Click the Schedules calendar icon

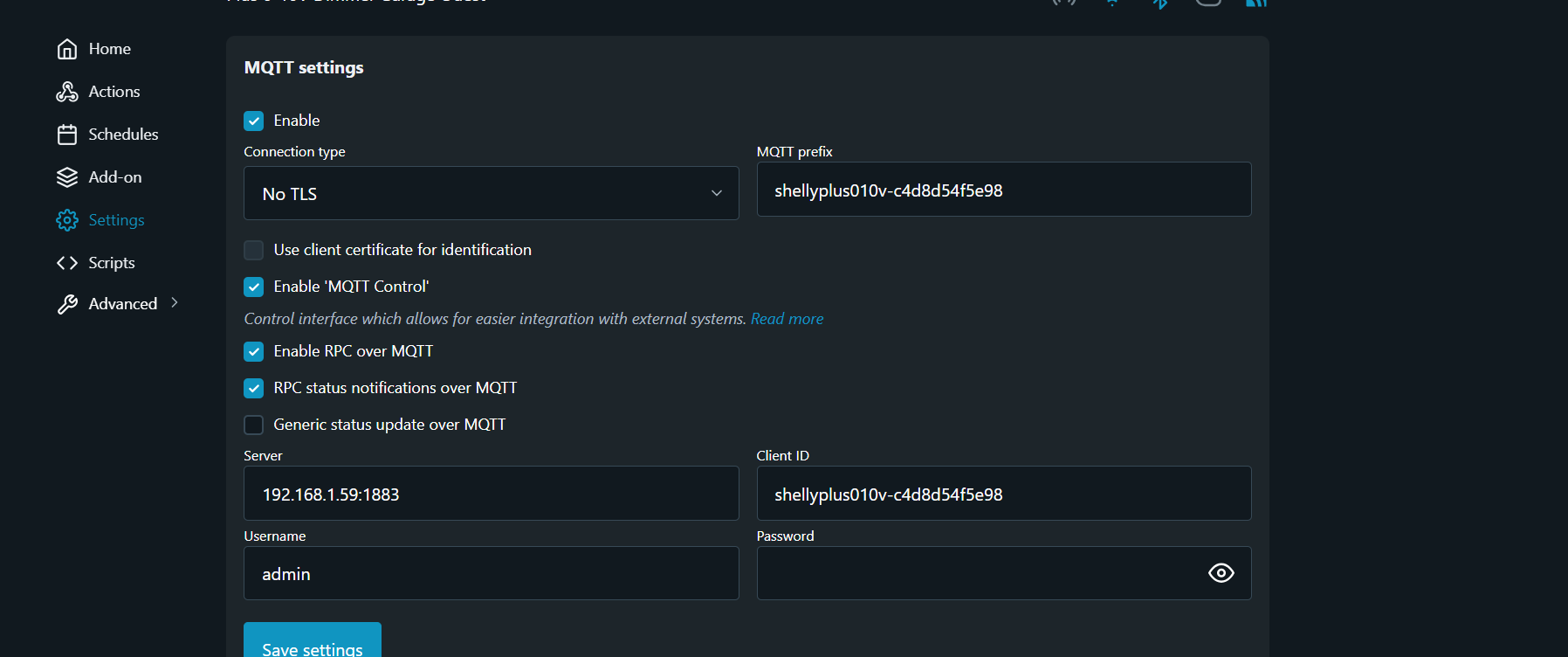tap(67, 135)
